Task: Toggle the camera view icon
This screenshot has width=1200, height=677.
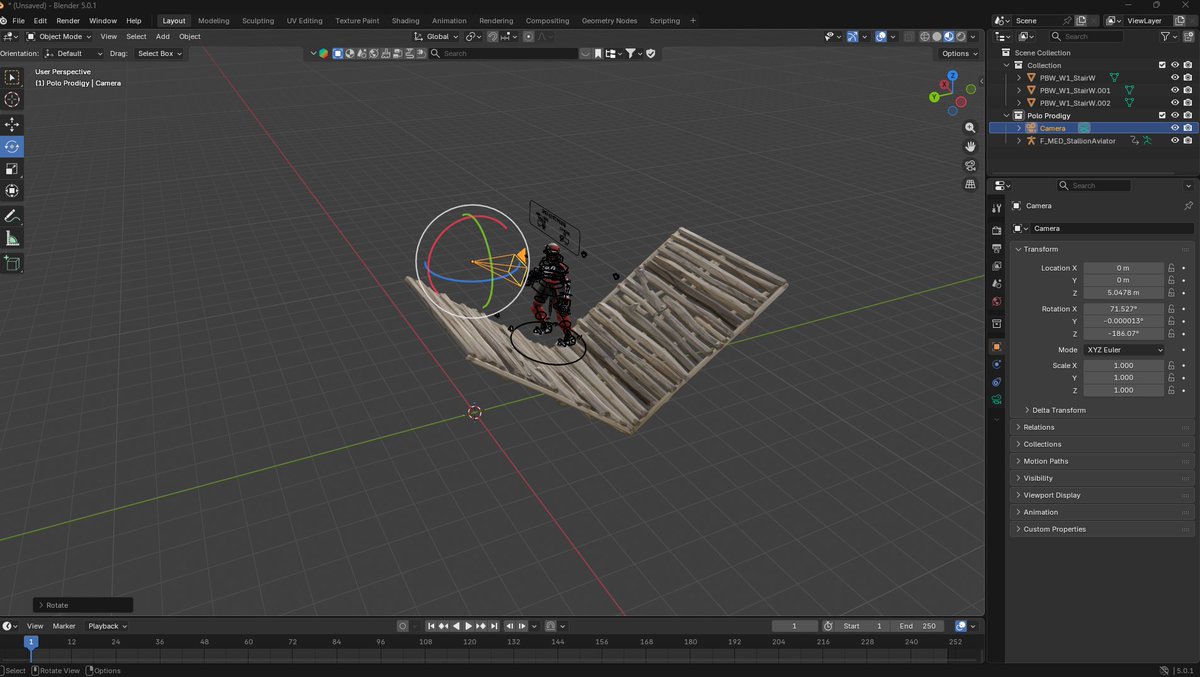Action: [x=970, y=165]
